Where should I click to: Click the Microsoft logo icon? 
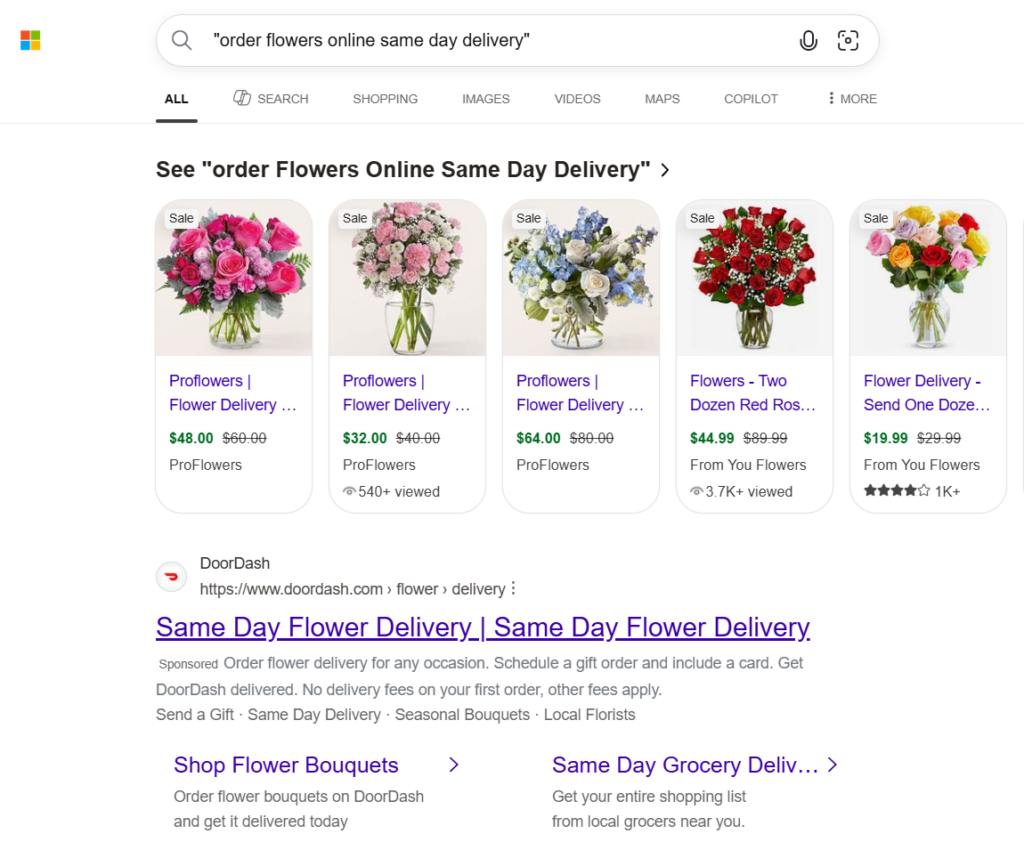[x=30, y=40]
